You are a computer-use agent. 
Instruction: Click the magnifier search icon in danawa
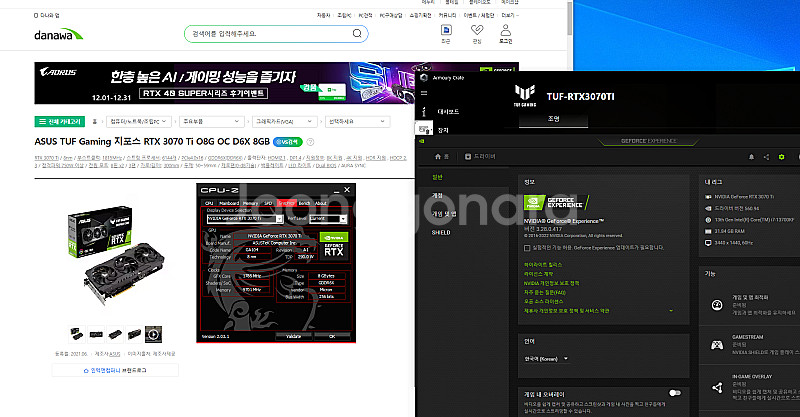357,34
